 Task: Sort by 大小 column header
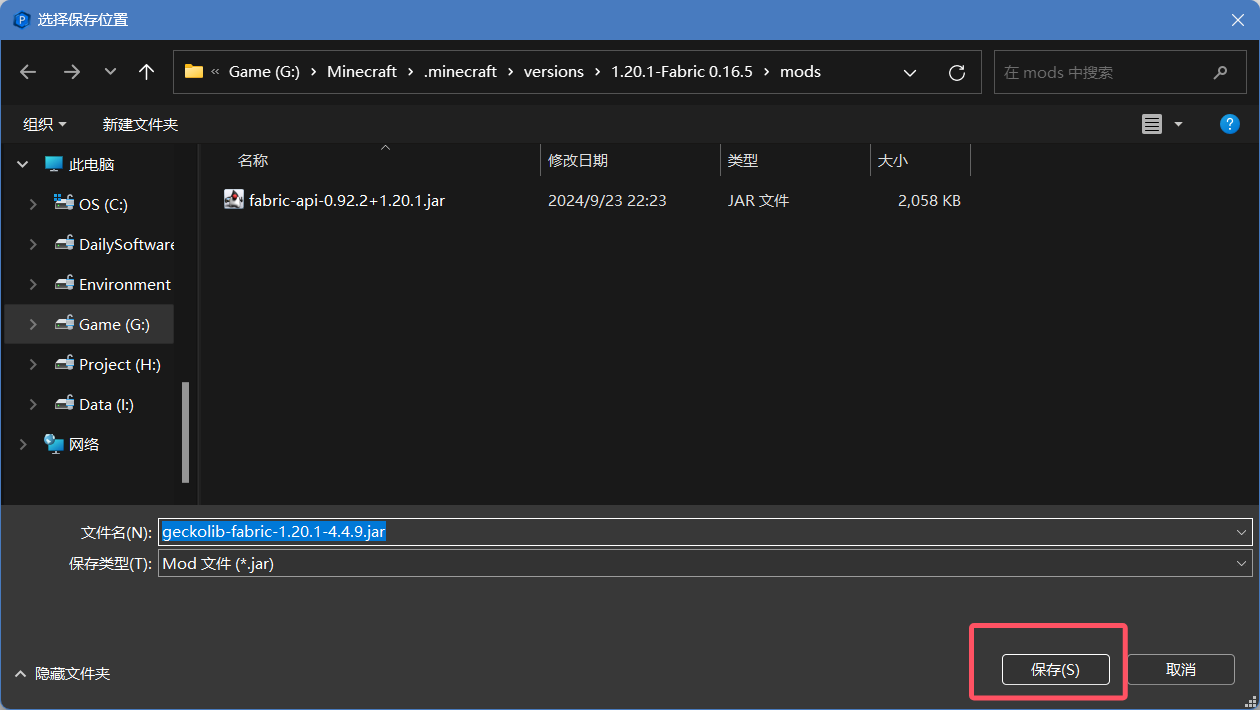893,160
